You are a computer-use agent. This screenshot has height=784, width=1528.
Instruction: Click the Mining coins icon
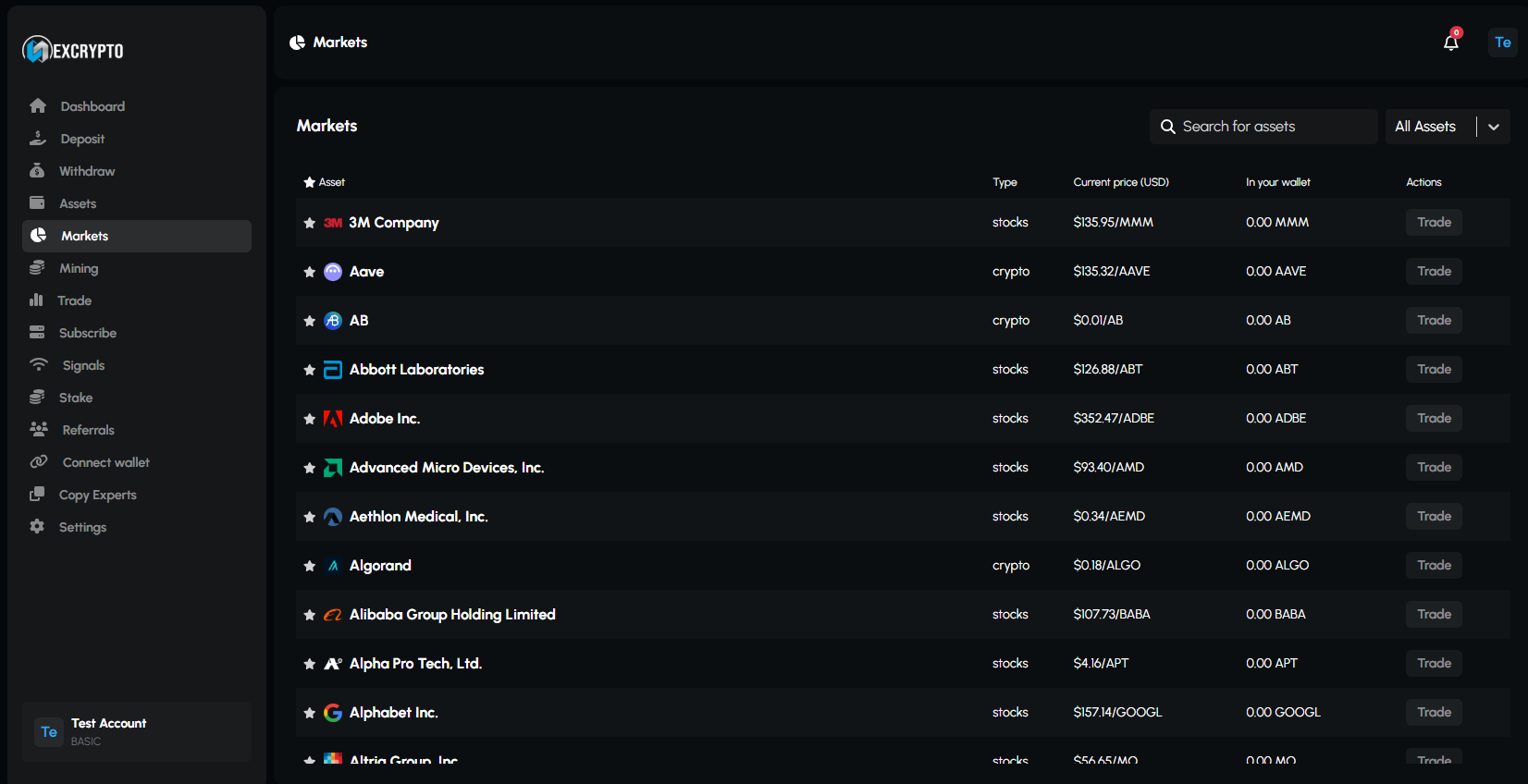pyautogui.click(x=37, y=267)
